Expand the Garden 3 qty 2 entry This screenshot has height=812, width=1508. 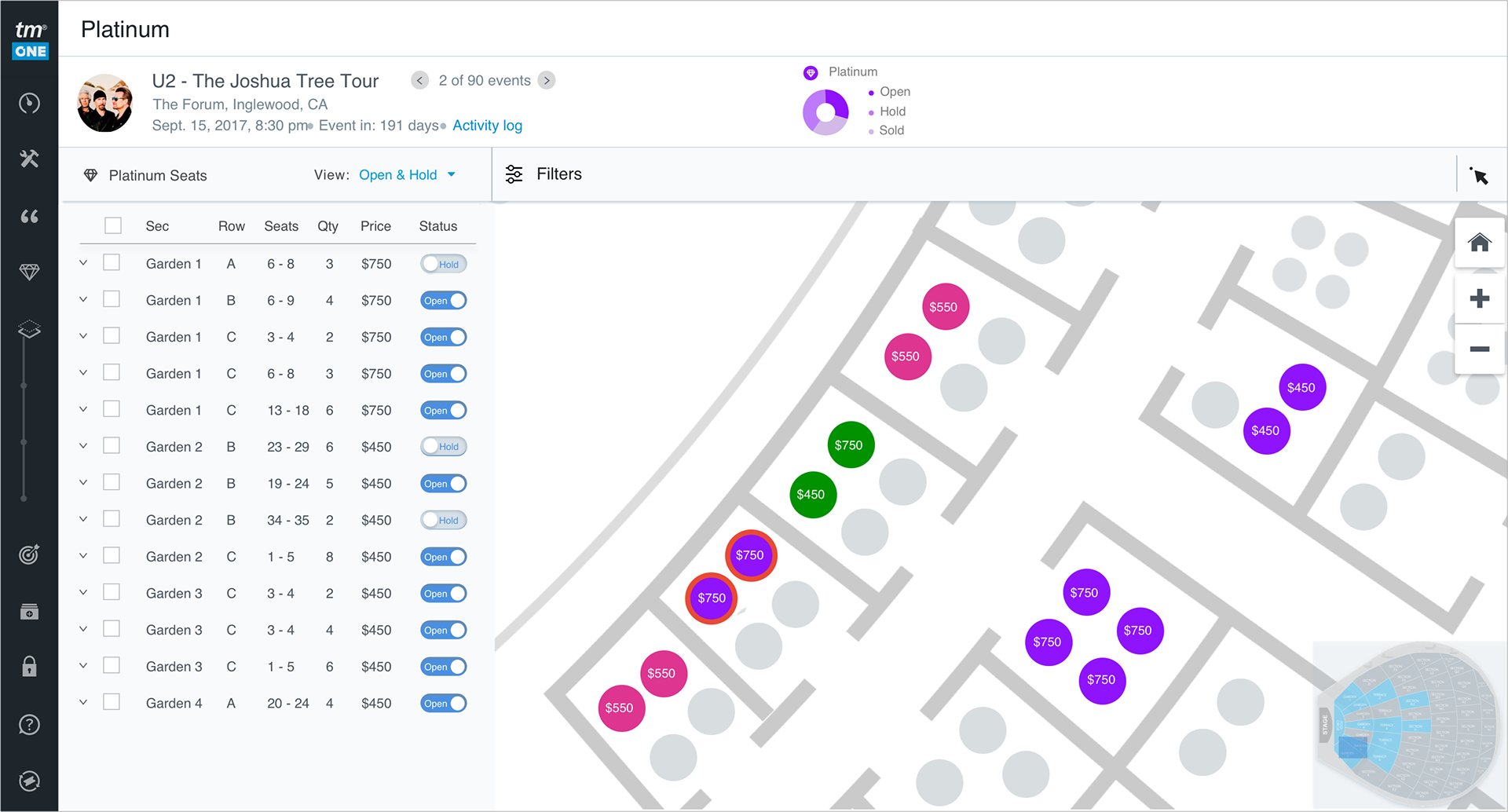pyautogui.click(x=83, y=592)
